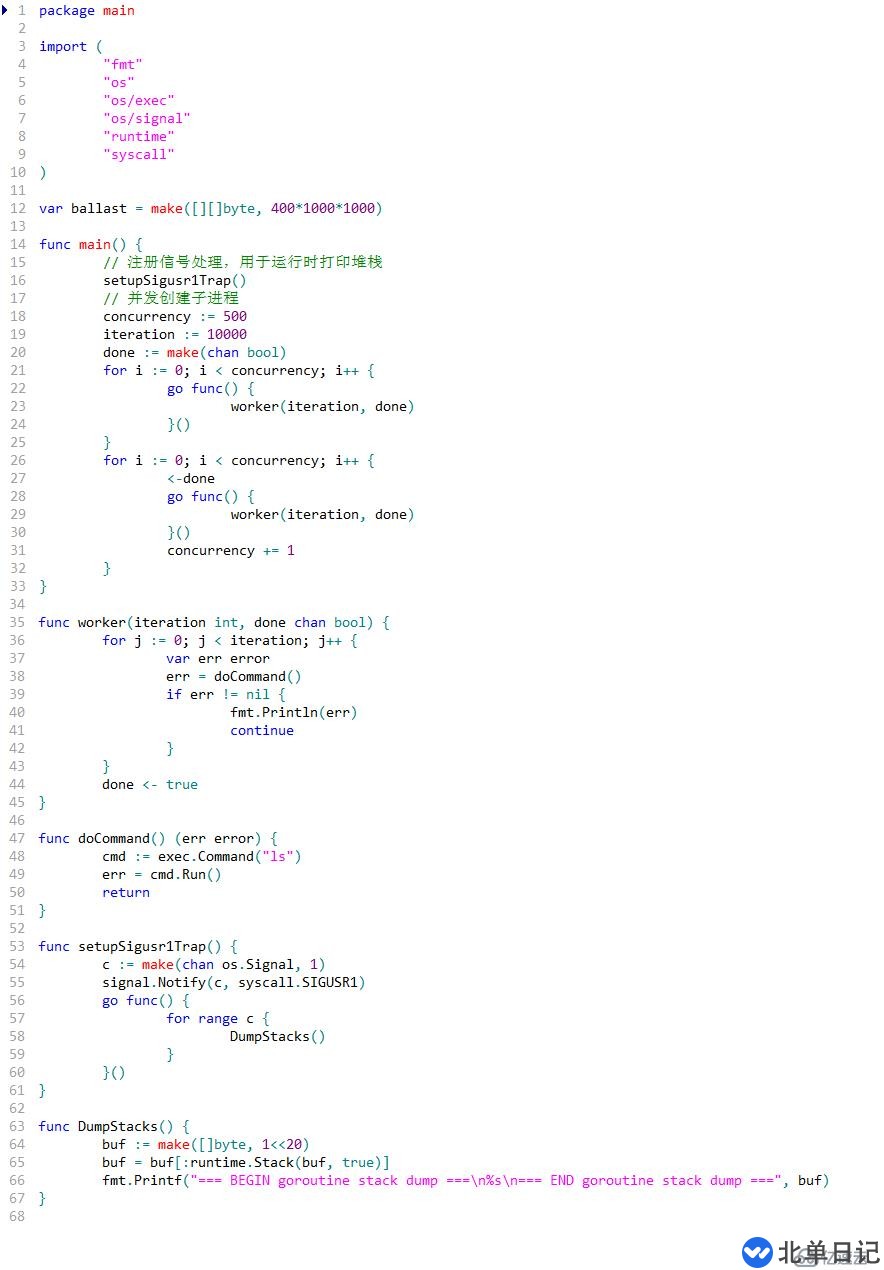Viewport: 884px width, 1270px height.
Task: Click line number 35 in the gutter
Action: tap(18, 622)
